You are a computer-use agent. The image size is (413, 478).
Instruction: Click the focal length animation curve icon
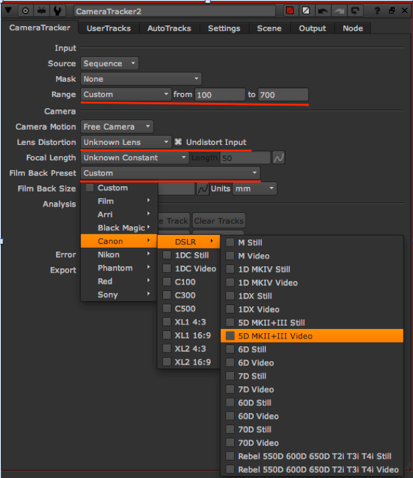coord(279,158)
